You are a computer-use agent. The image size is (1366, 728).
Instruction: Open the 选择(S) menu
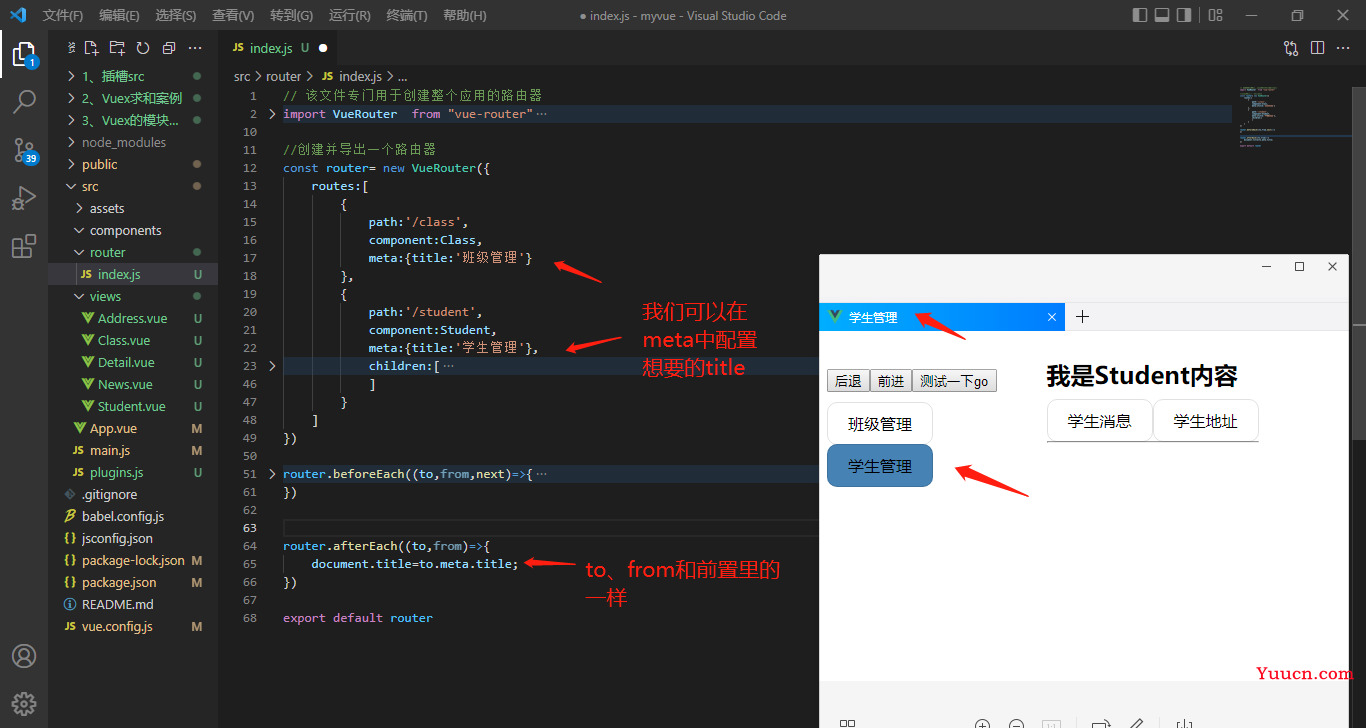pyautogui.click(x=176, y=15)
